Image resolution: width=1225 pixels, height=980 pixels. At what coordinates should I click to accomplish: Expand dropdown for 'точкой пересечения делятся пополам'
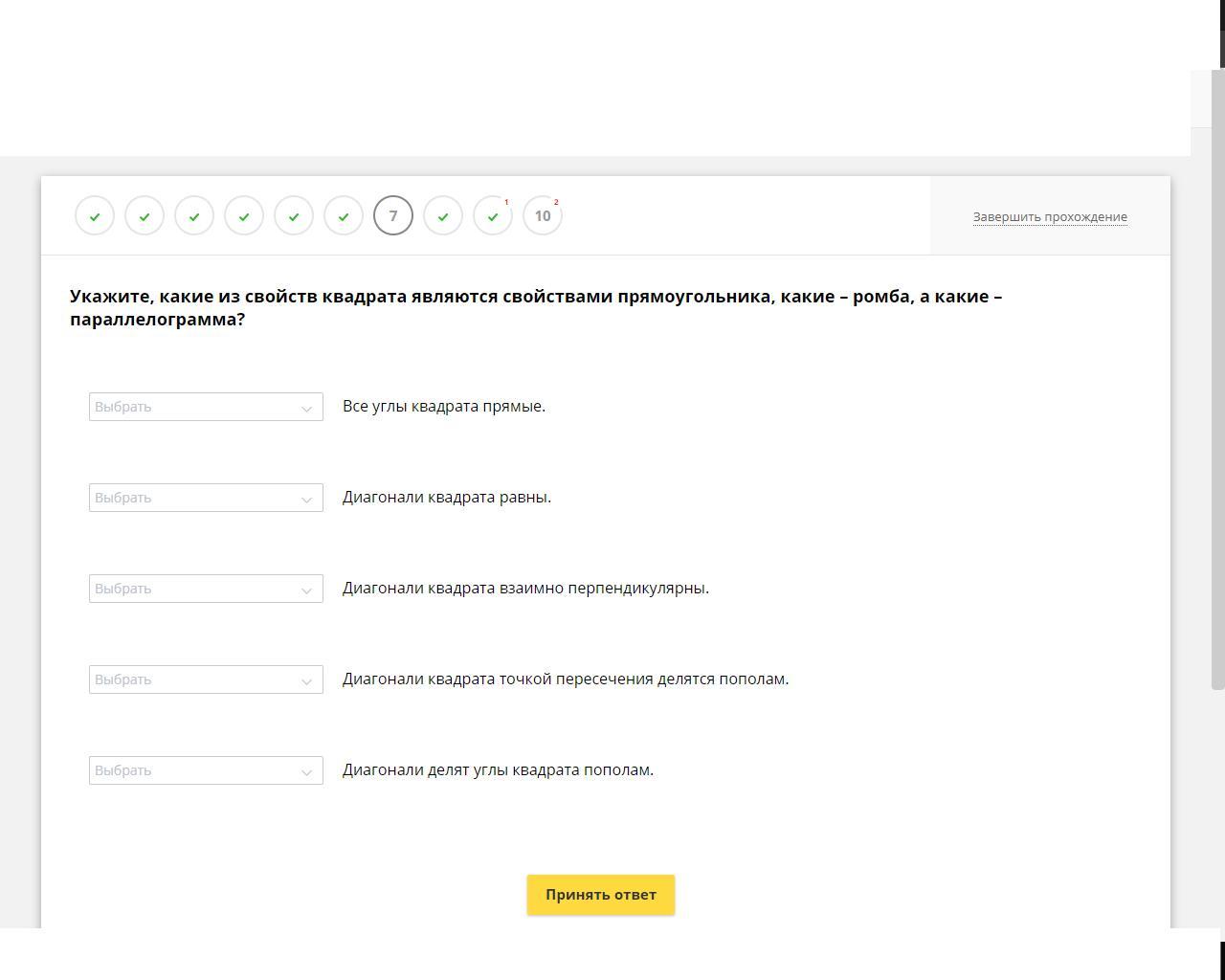[x=206, y=679]
